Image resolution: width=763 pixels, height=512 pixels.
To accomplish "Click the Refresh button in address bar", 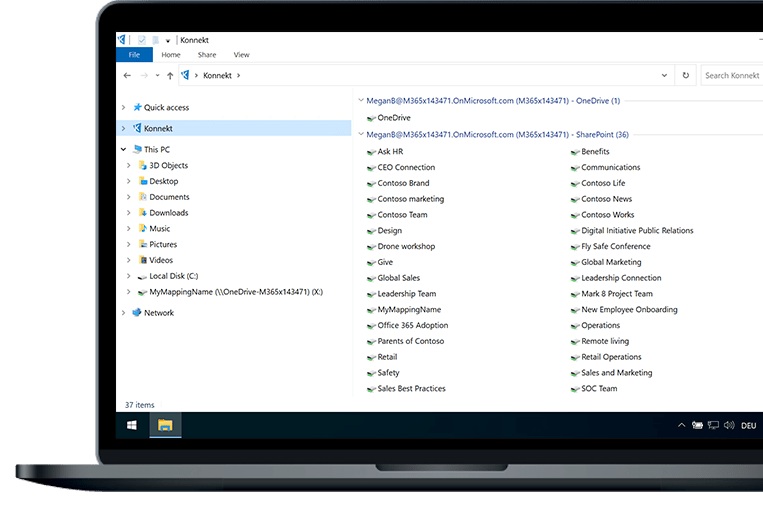I will [x=685, y=75].
